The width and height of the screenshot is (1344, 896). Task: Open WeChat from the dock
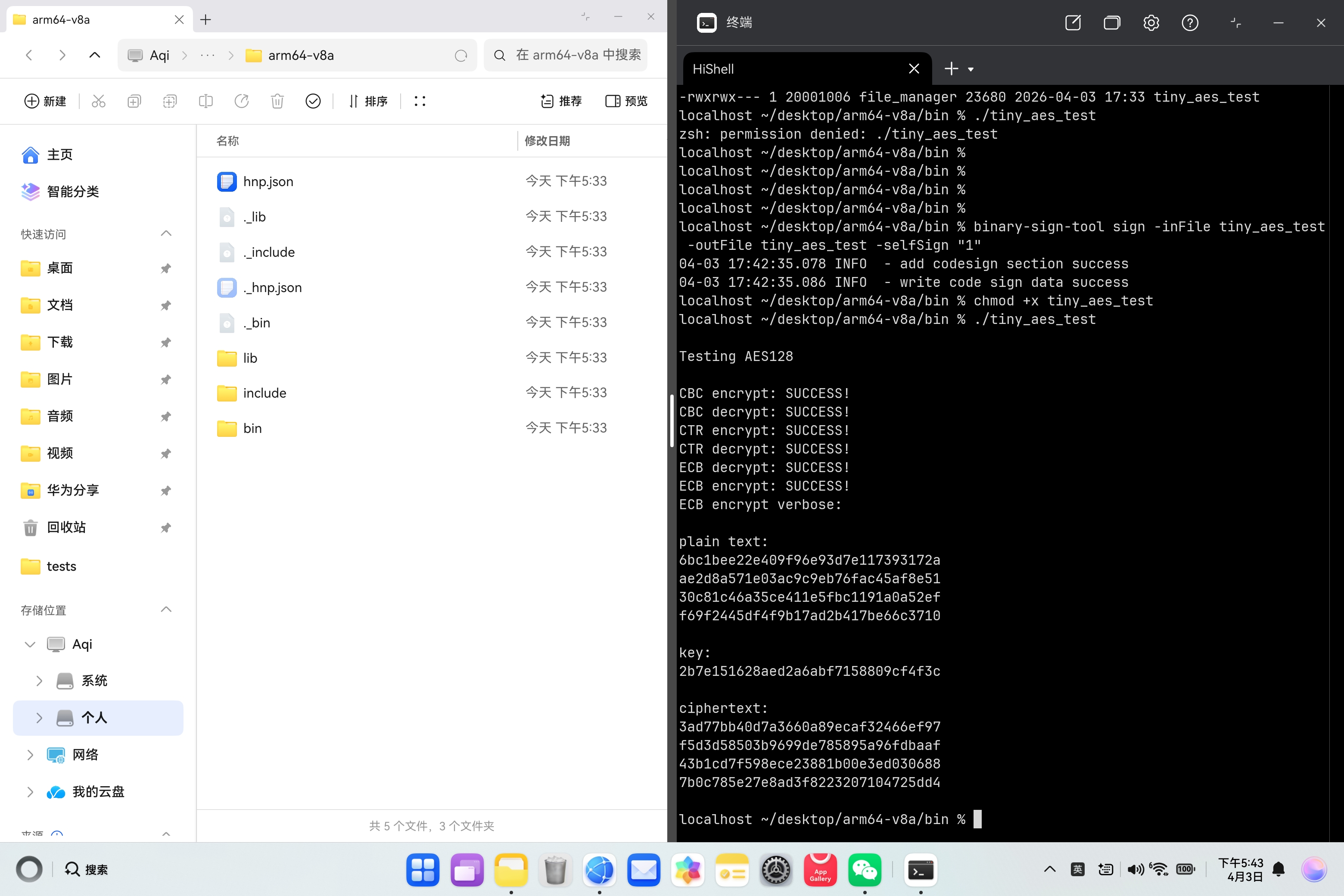864,869
